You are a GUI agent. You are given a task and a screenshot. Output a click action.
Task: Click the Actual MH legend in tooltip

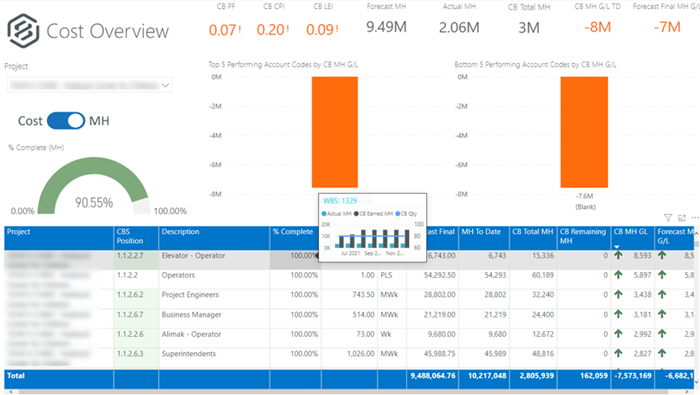[x=337, y=214]
